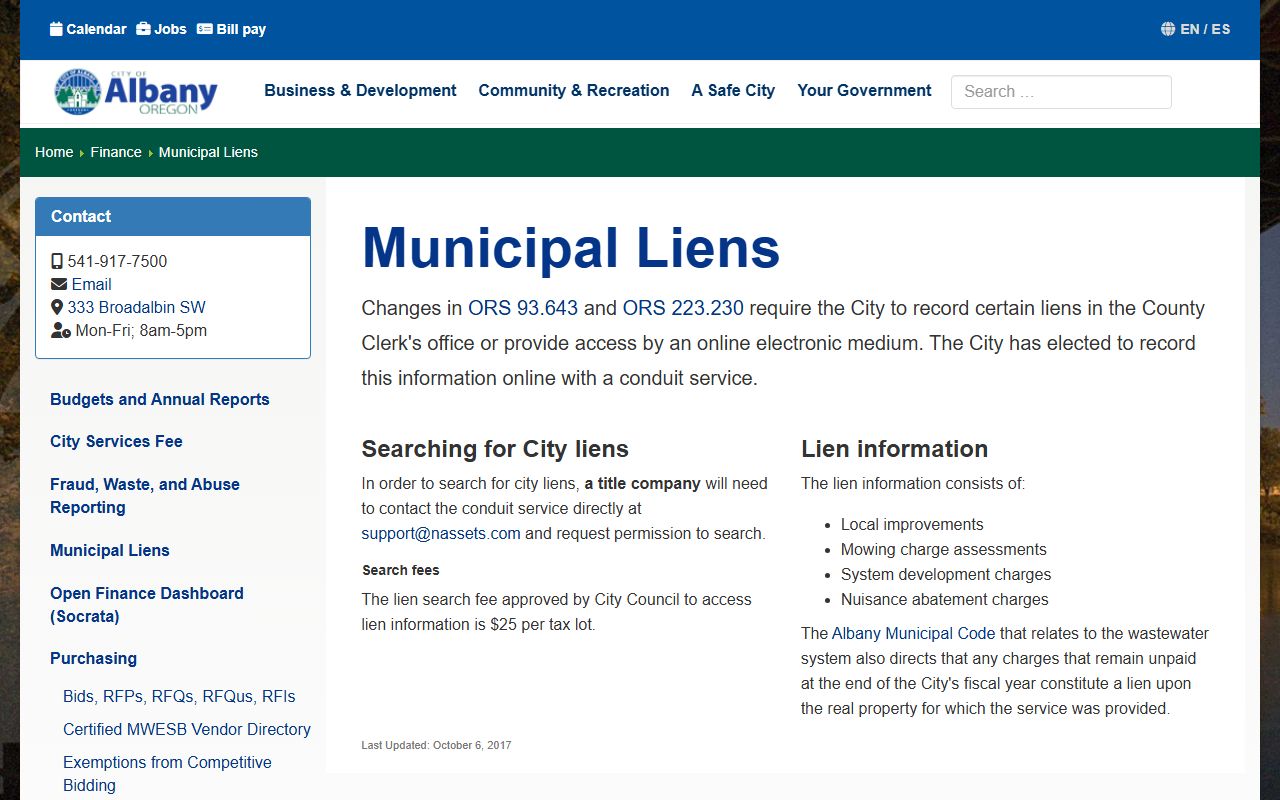Click the person-clock hours icon

pos(61,330)
